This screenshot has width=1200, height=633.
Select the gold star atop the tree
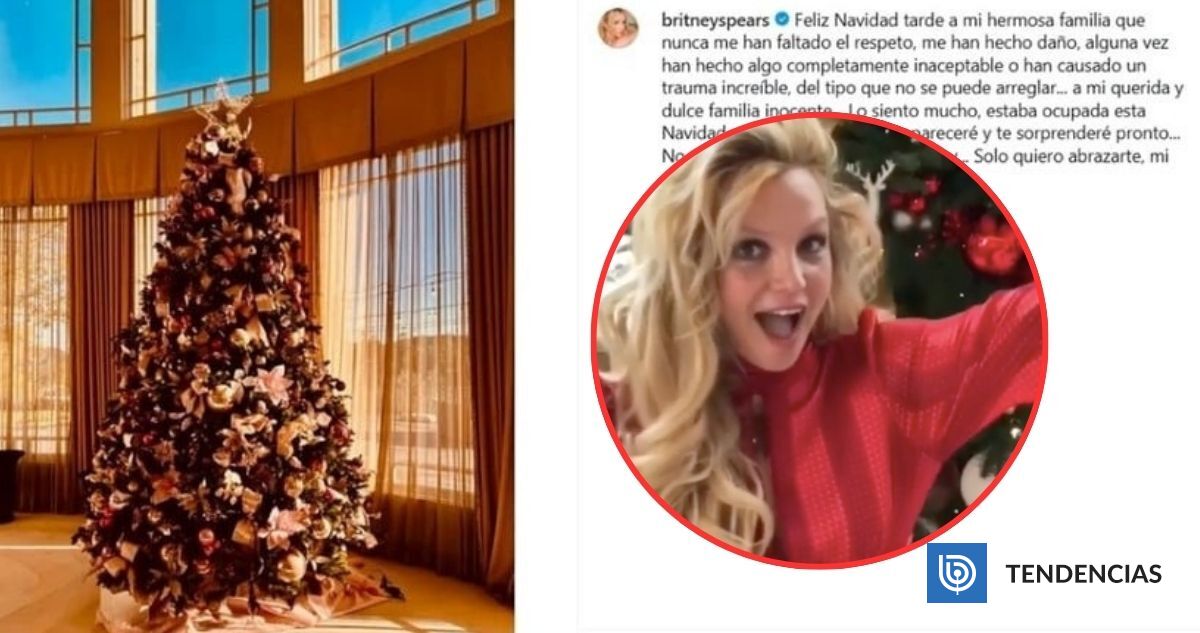222,103
